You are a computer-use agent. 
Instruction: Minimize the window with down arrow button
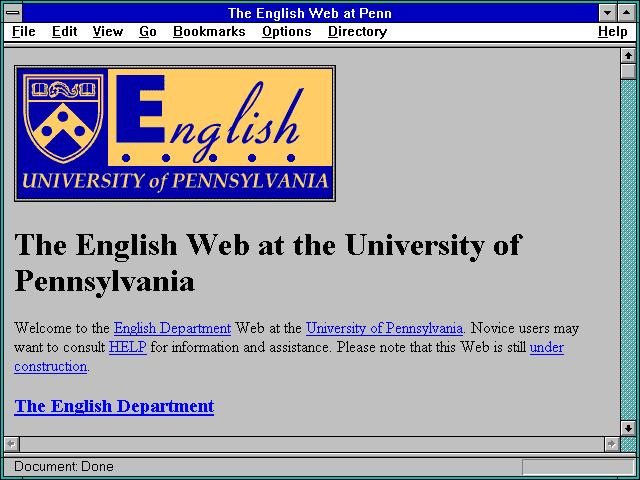(607, 13)
